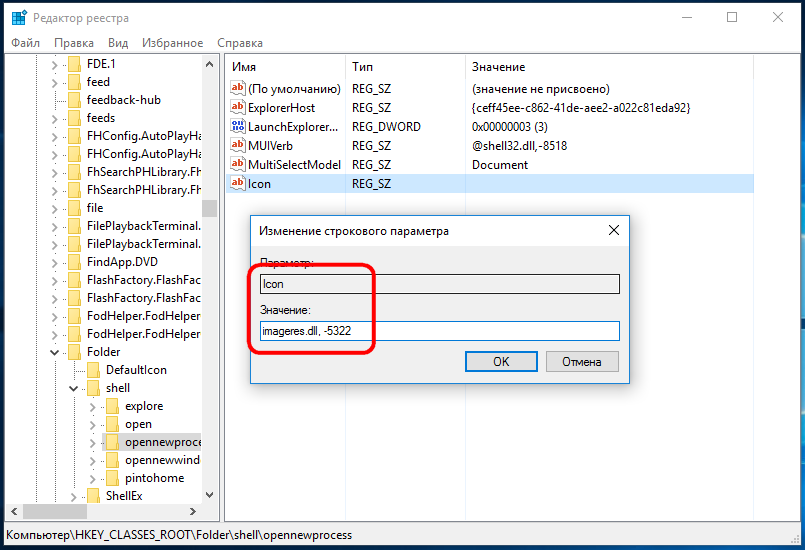Open the Файл menu
The height and width of the screenshot is (550, 805).
[x=25, y=43]
